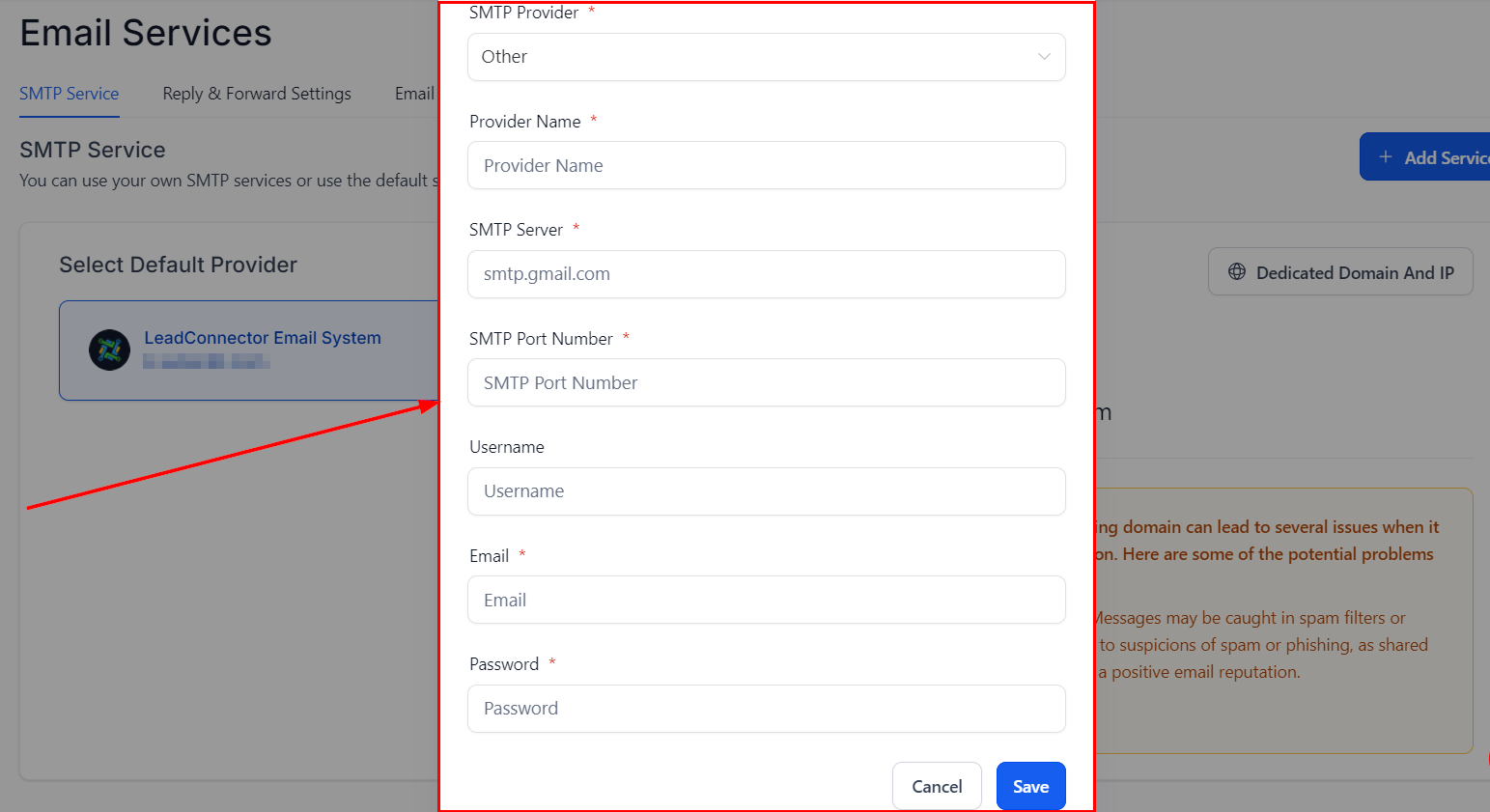Screen dimensions: 1490x812
Task: Click the Username field label
Action: pos(507,447)
